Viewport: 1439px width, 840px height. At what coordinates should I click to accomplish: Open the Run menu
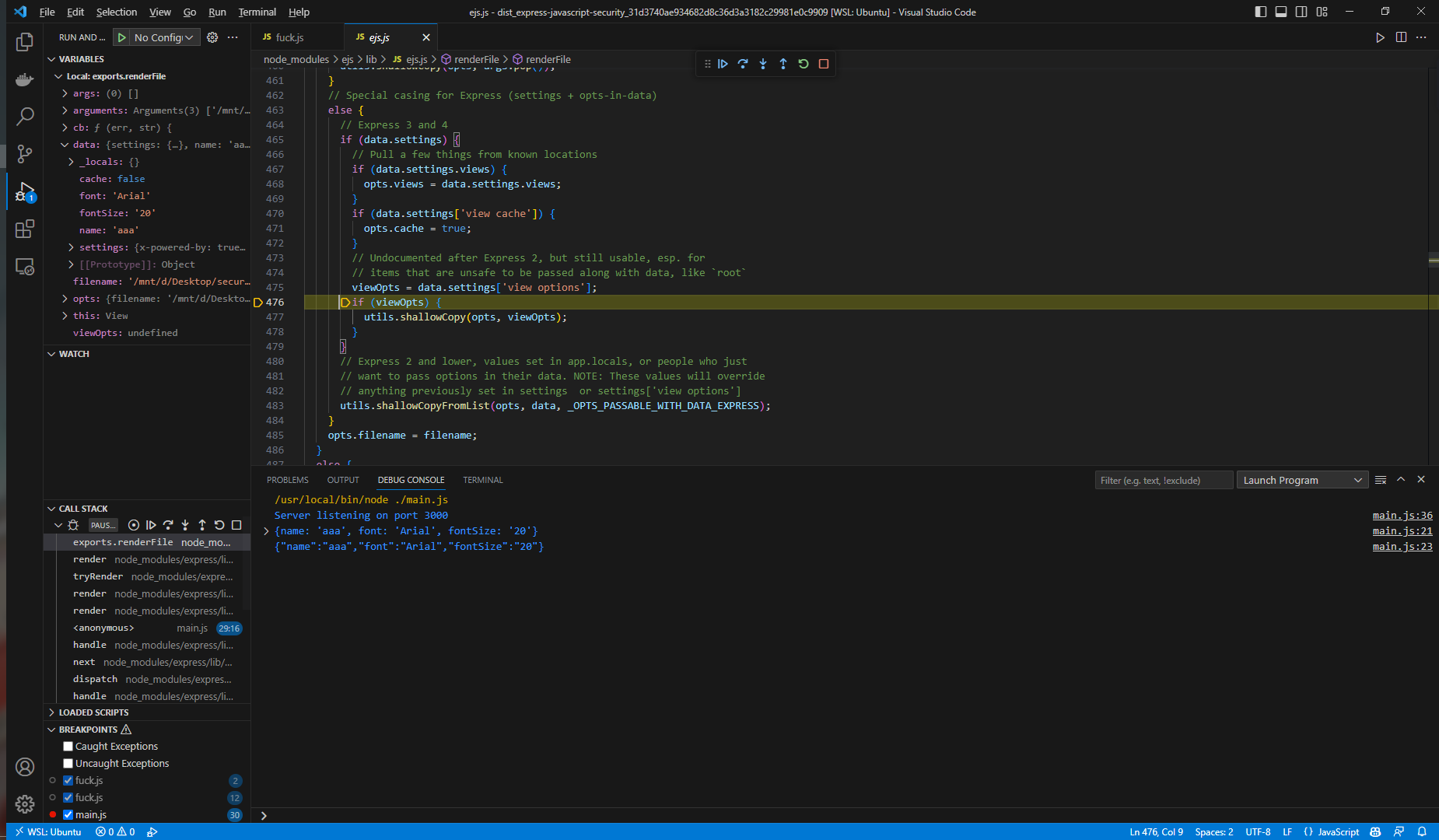217,12
